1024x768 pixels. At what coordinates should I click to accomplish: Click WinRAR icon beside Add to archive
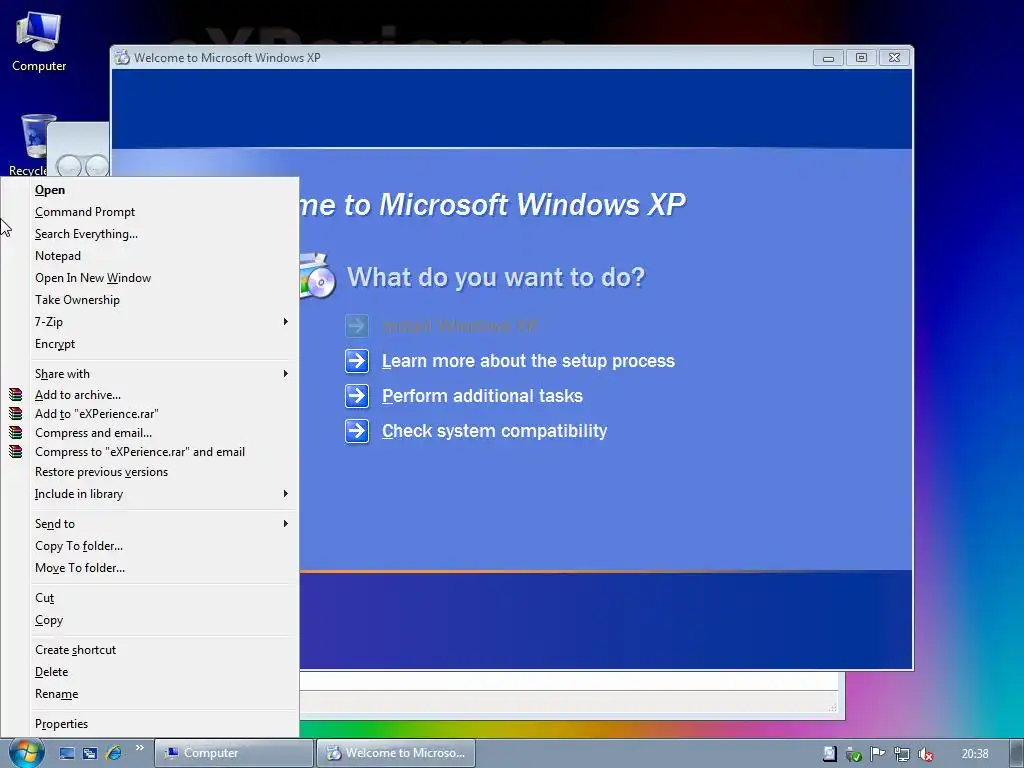pyautogui.click(x=16, y=394)
